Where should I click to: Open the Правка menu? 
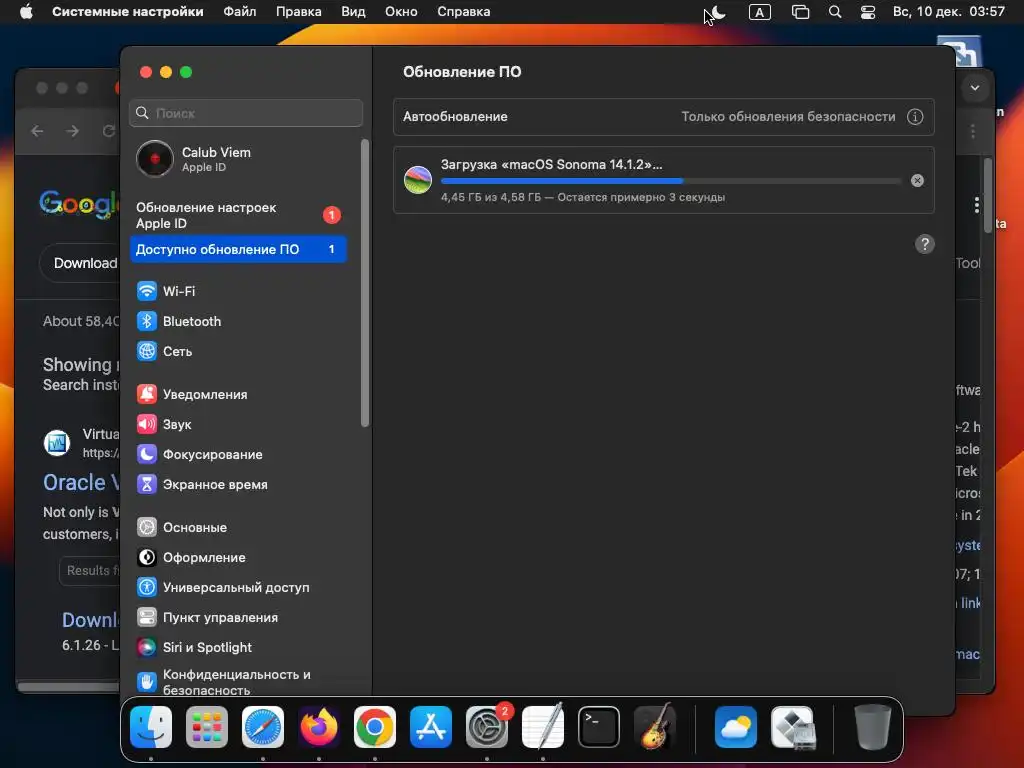click(298, 11)
